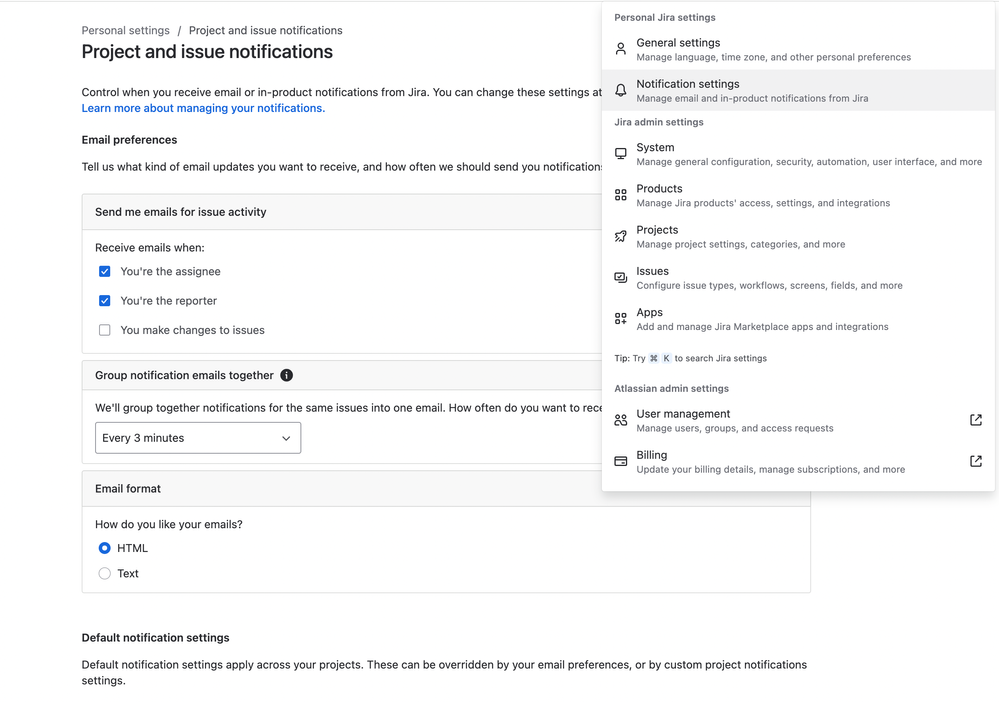This screenshot has width=999, height=702.
Task: Click the Notification settings bell icon
Action: tap(621, 90)
